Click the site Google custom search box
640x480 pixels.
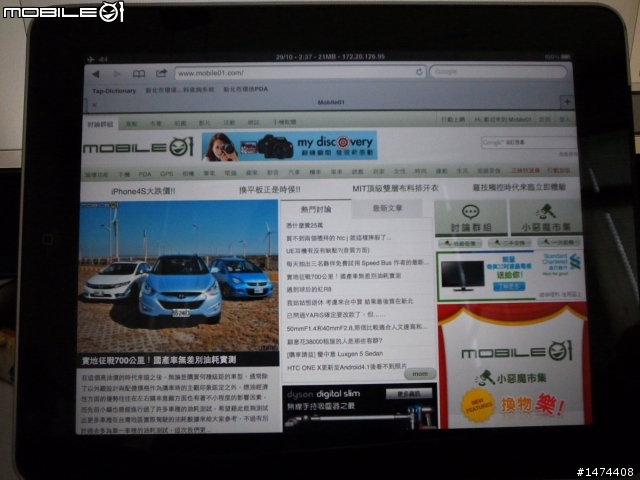tap(529, 142)
